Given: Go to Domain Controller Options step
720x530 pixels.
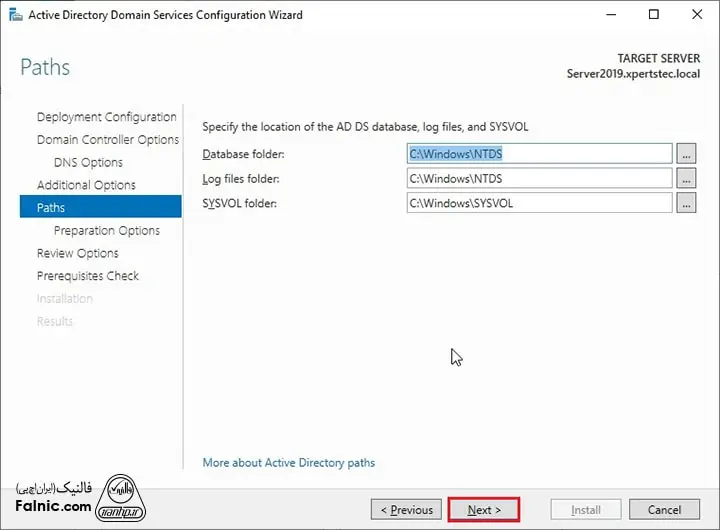Looking at the screenshot, I should 108,140.
